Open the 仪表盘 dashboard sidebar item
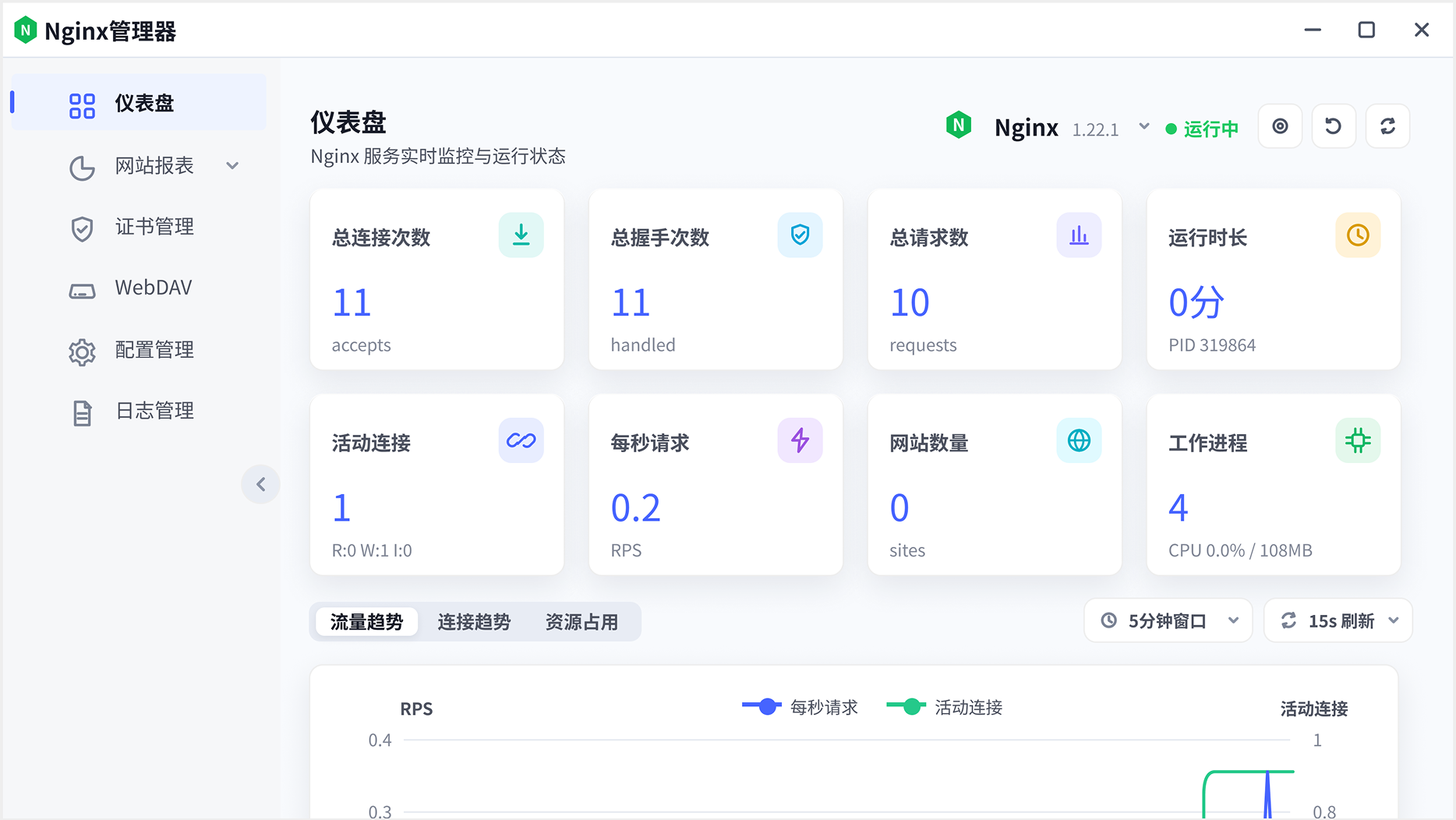The image size is (1456, 820). tap(139, 103)
